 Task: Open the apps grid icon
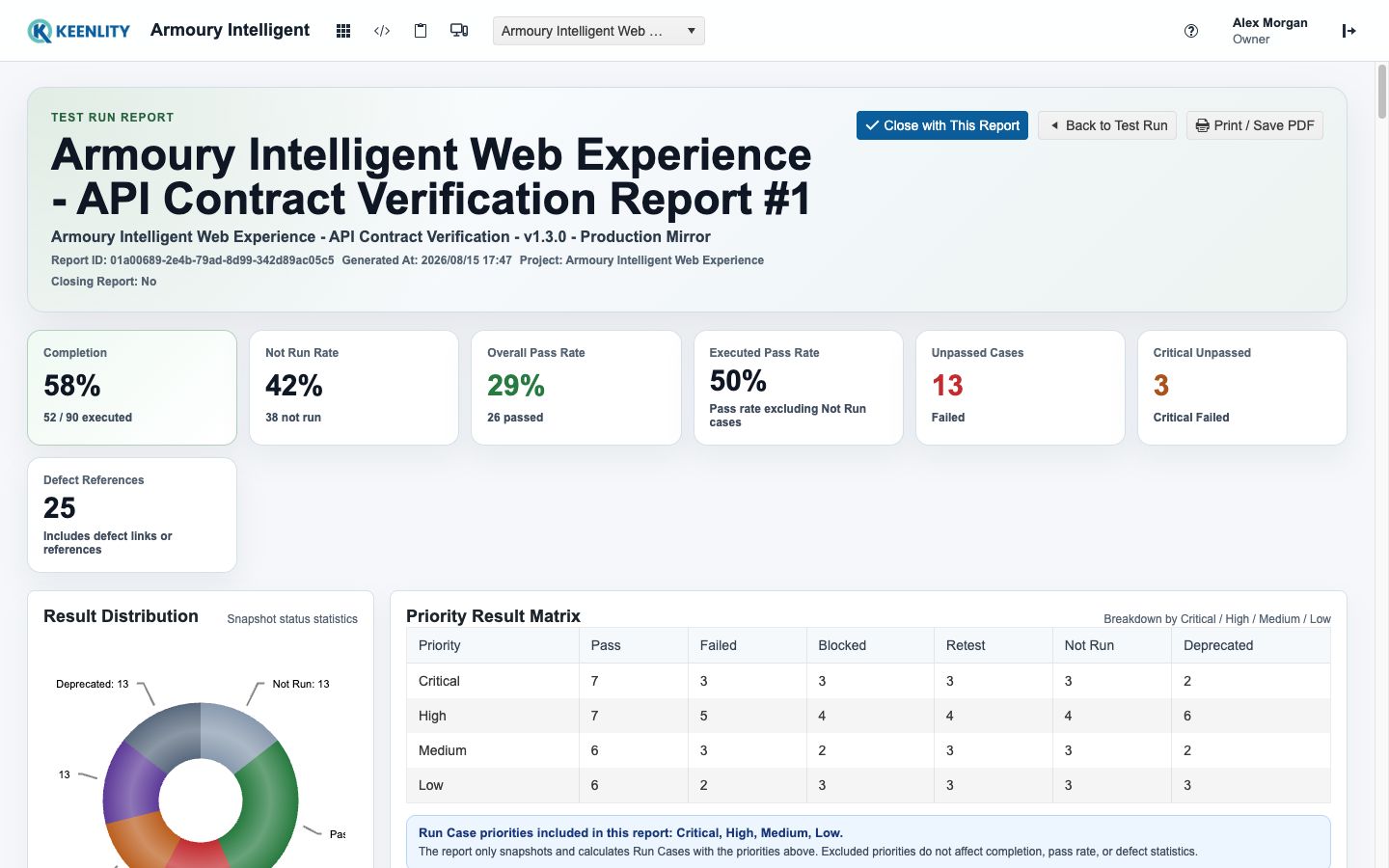click(x=342, y=31)
